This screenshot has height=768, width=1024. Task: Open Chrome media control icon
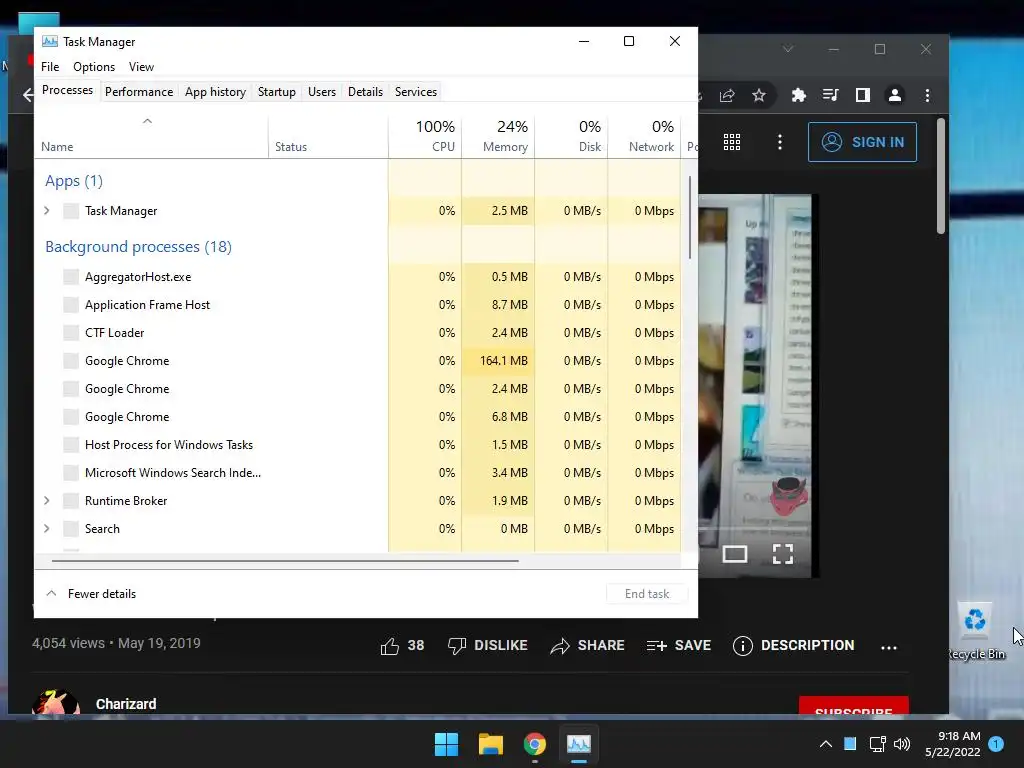click(x=830, y=95)
